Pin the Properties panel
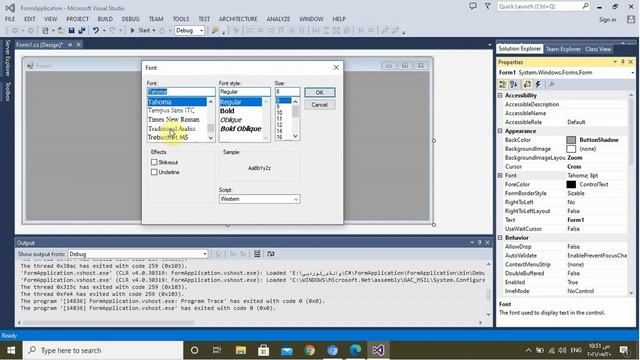Image resolution: width=640 pixels, height=360 pixels. pos(623,62)
